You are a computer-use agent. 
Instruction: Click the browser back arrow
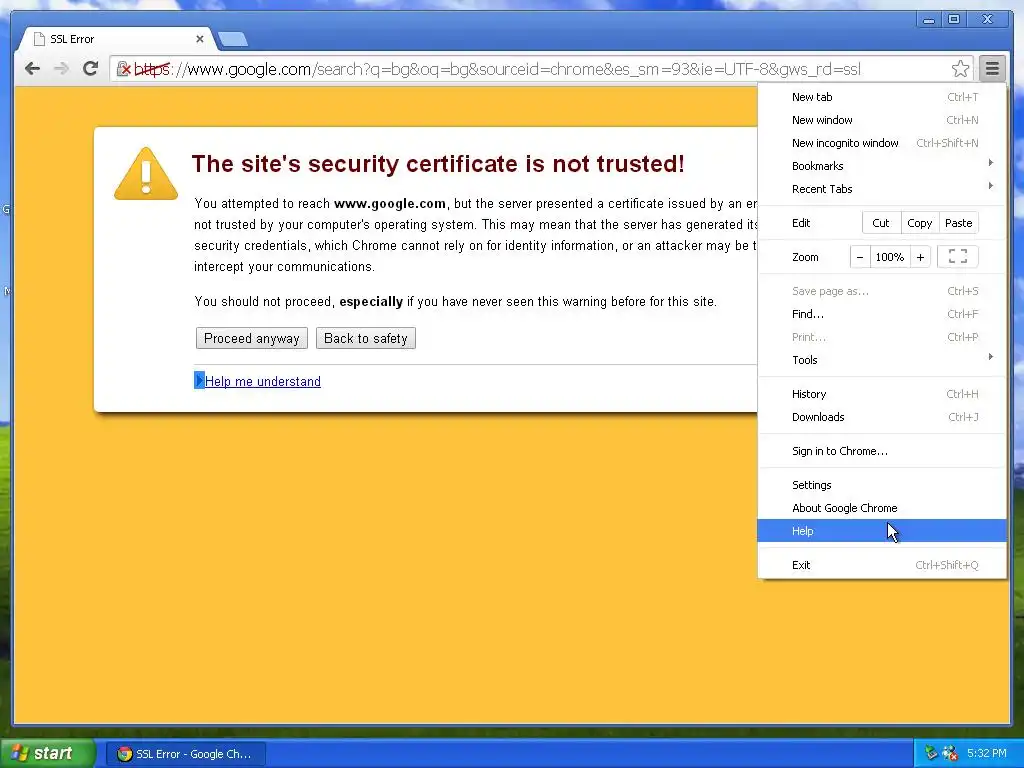pyautogui.click(x=32, y=69)
